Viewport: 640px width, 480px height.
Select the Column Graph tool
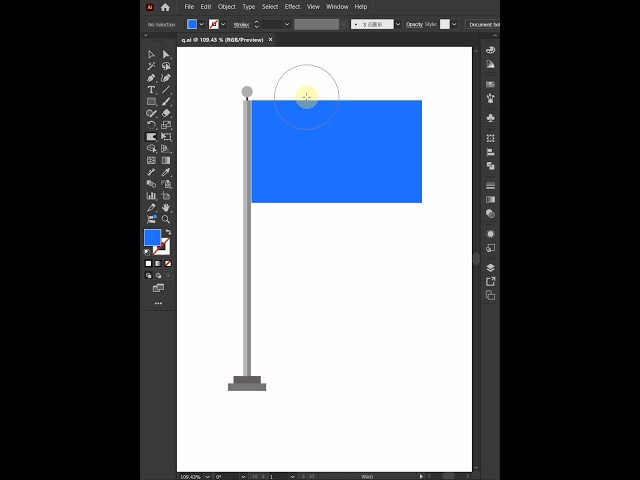pos(151,196)
